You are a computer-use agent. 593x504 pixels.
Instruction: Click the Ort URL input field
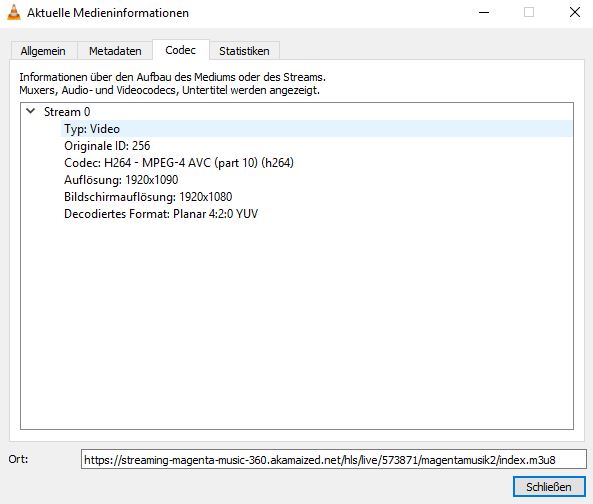click(x=334, y=460)
